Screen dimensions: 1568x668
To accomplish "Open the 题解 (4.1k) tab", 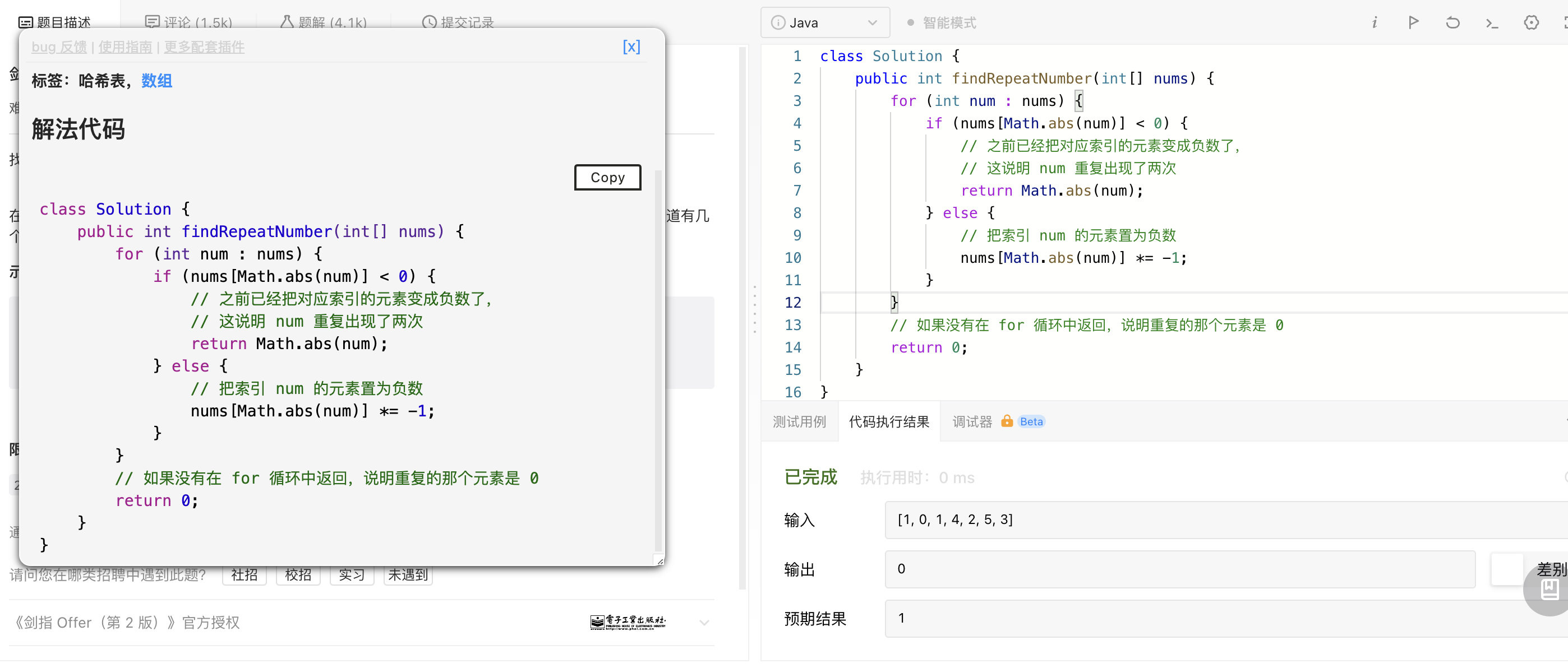I will pos(324,22).
